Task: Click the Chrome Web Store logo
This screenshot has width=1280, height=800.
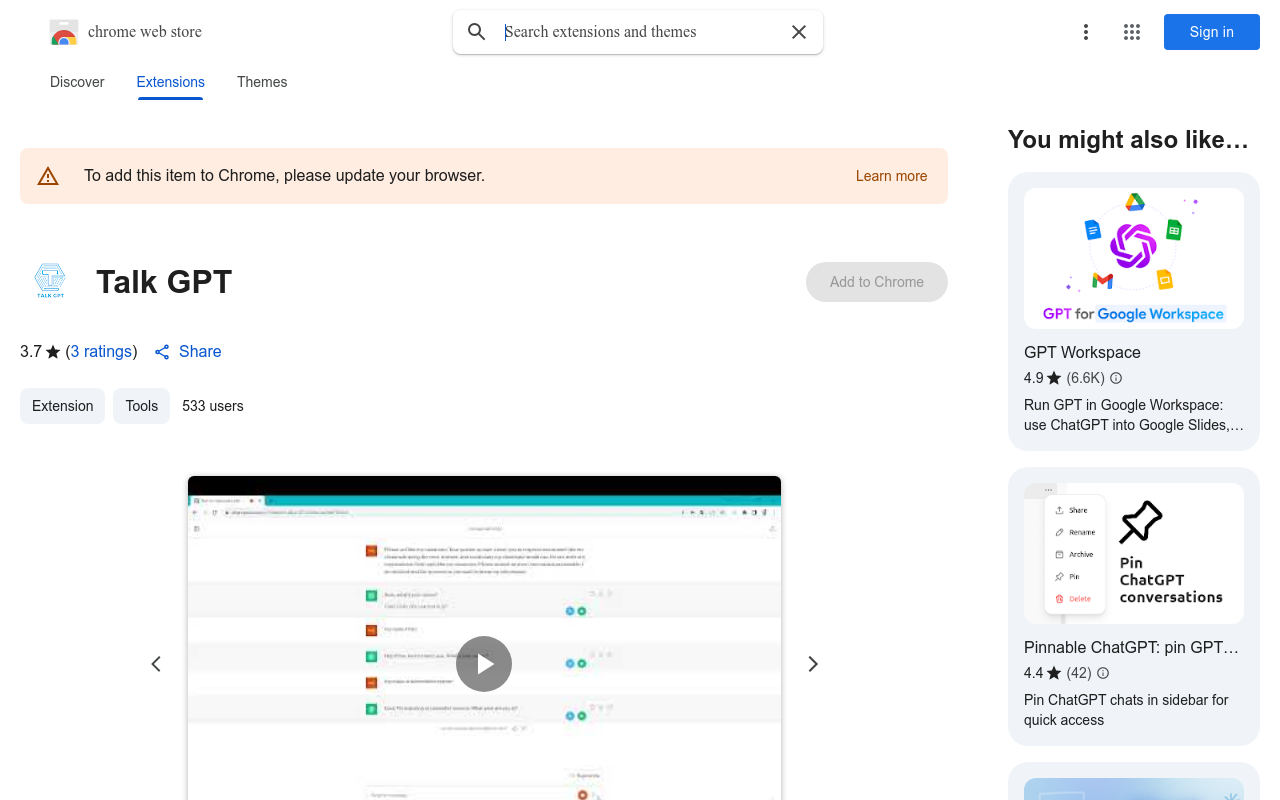Action: pyautogui.click(x=64, y=32)
